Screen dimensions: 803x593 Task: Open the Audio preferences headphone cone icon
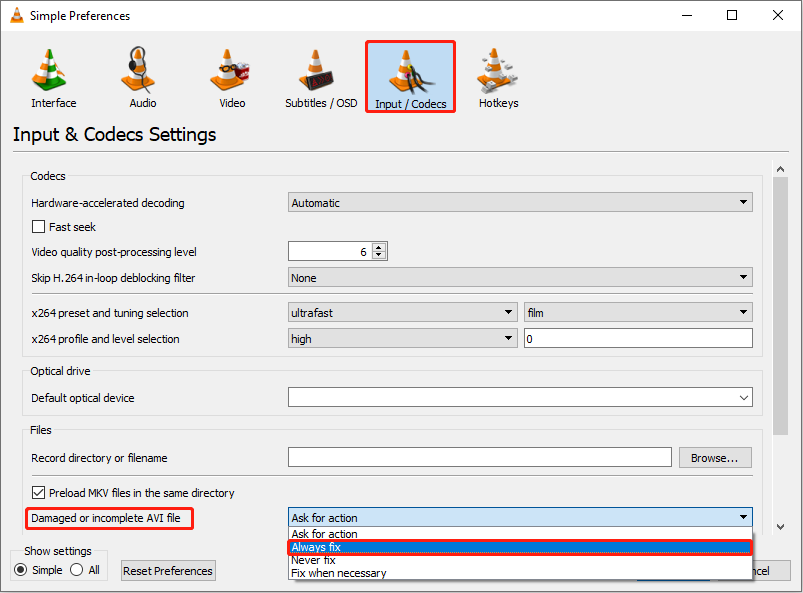(x=138, y=70)
